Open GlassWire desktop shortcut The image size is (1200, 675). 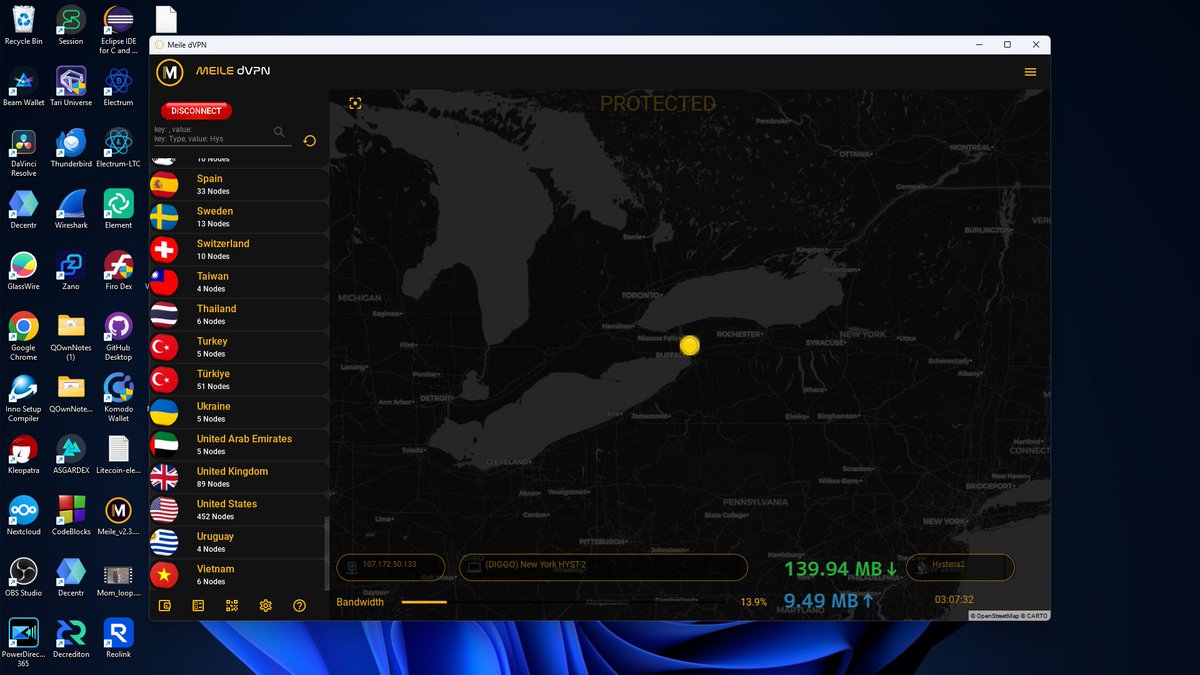[x=23, y=270]
